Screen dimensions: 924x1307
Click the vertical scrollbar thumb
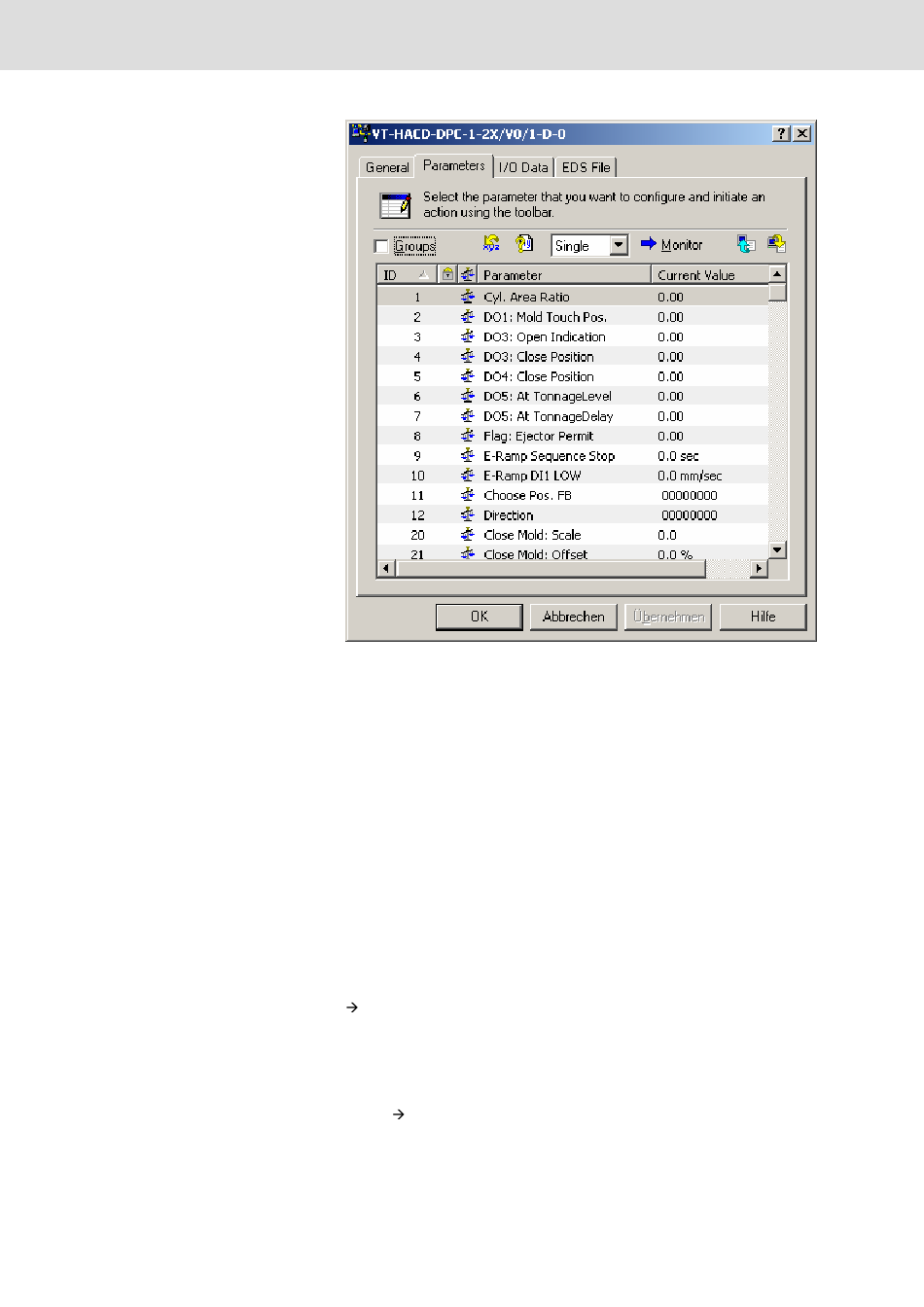777,292
